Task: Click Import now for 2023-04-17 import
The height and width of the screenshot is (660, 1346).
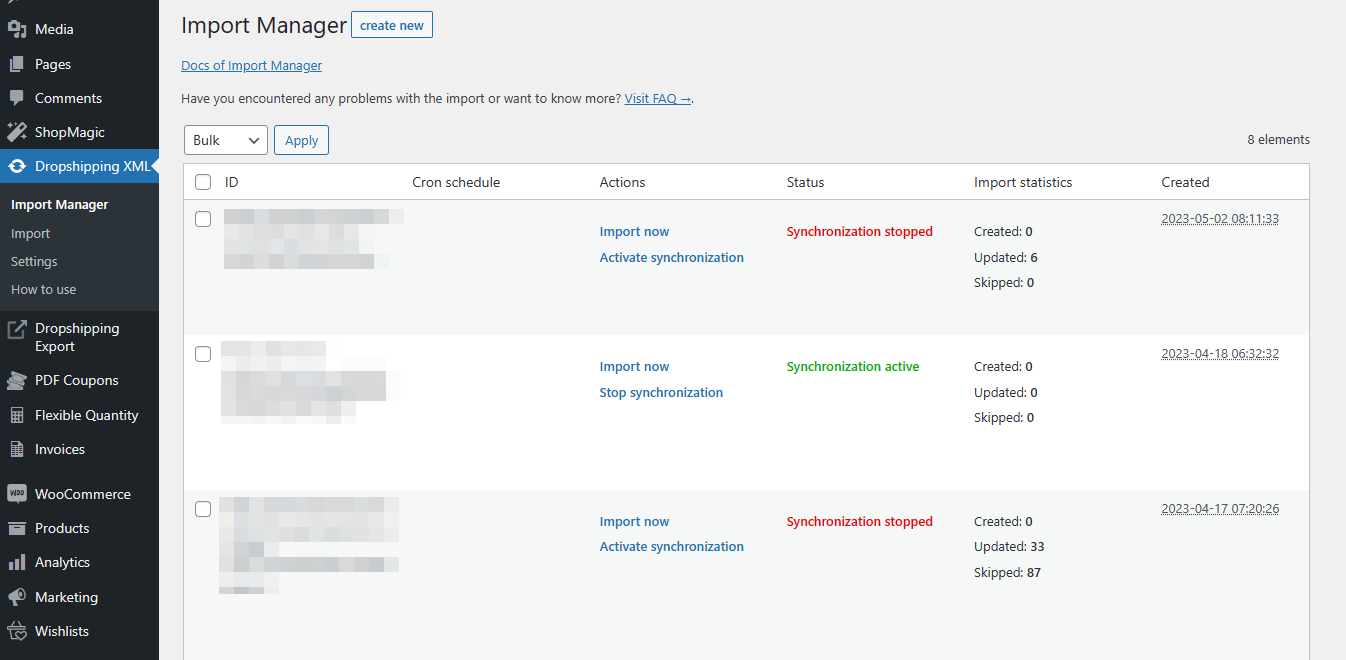Action: 634,521
